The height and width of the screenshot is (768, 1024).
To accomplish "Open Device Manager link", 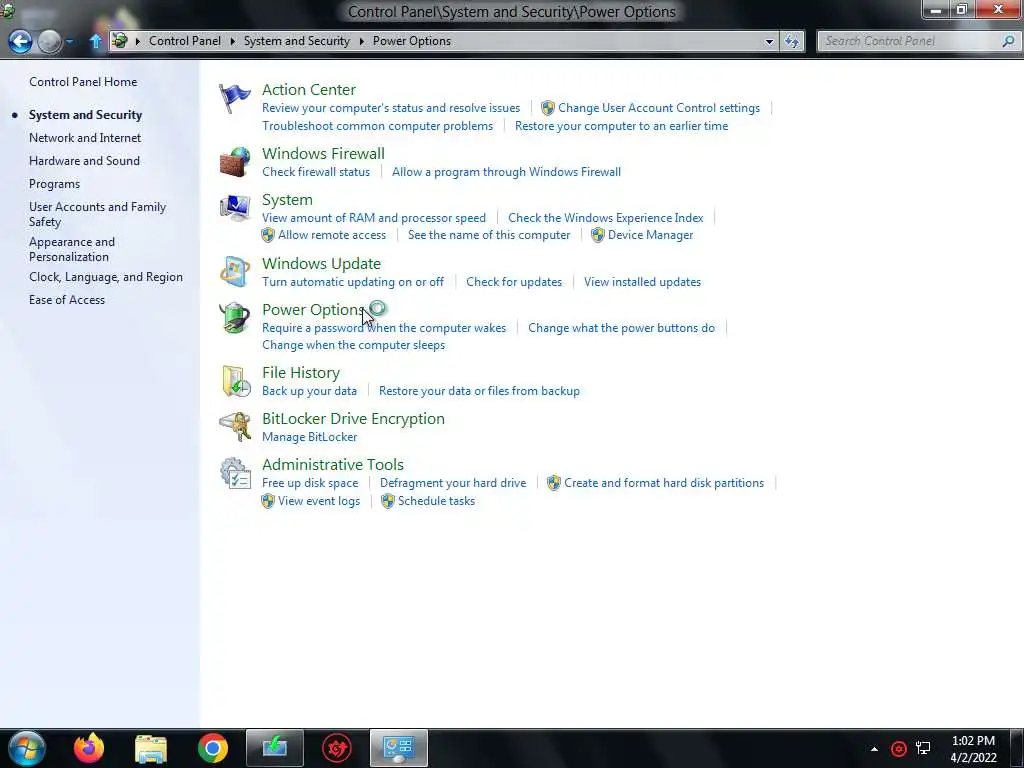I will [x=650, y=235].
